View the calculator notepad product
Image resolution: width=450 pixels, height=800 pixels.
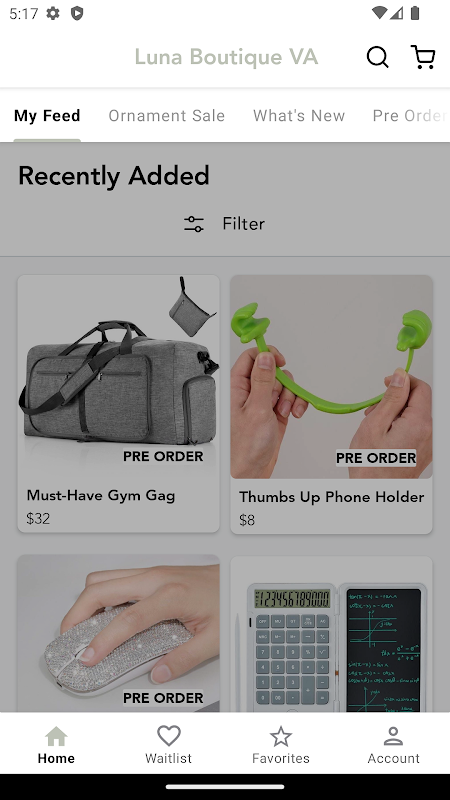point(332,634)
